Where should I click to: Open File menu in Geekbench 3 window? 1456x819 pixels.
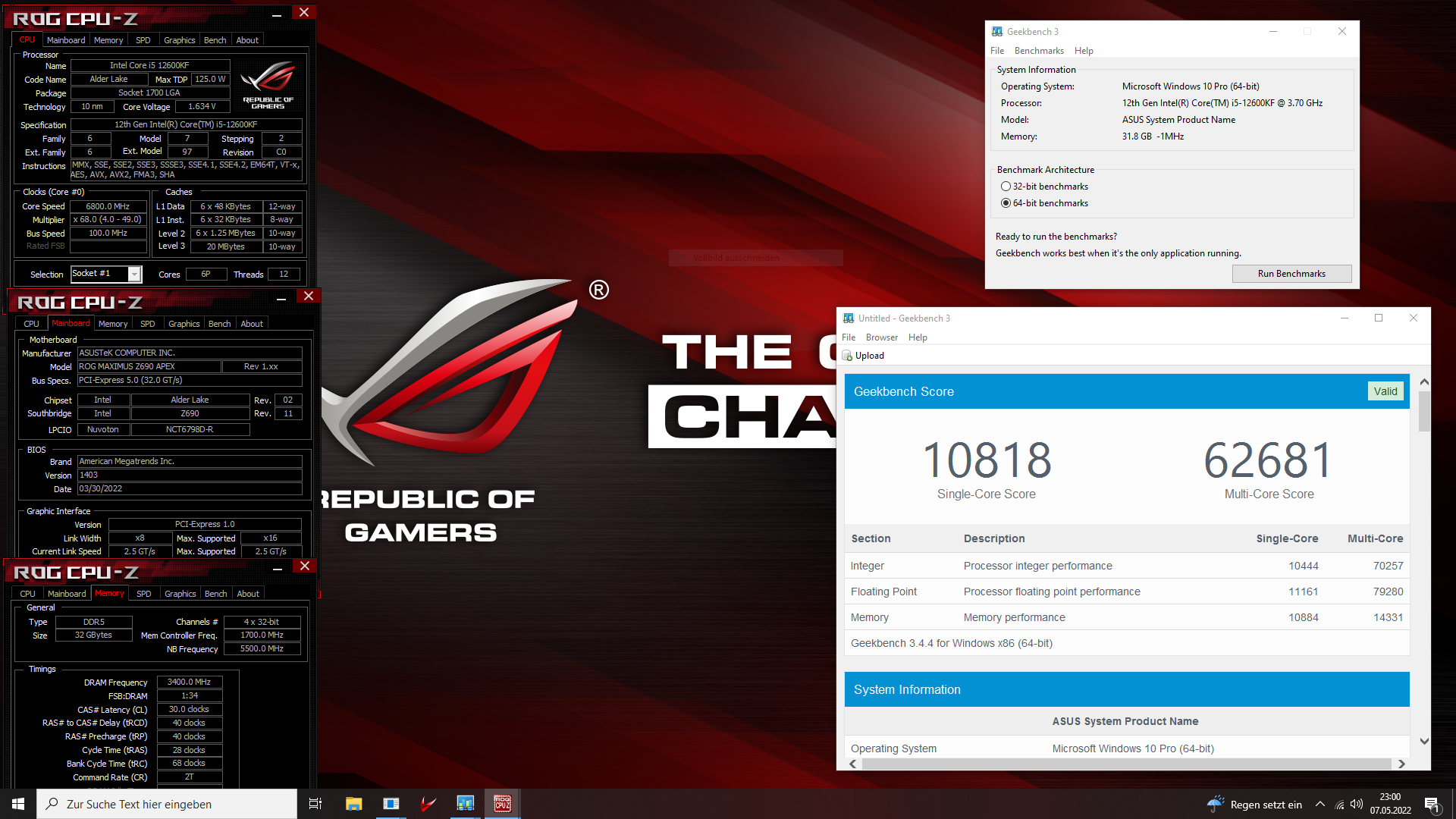(997, 51)
